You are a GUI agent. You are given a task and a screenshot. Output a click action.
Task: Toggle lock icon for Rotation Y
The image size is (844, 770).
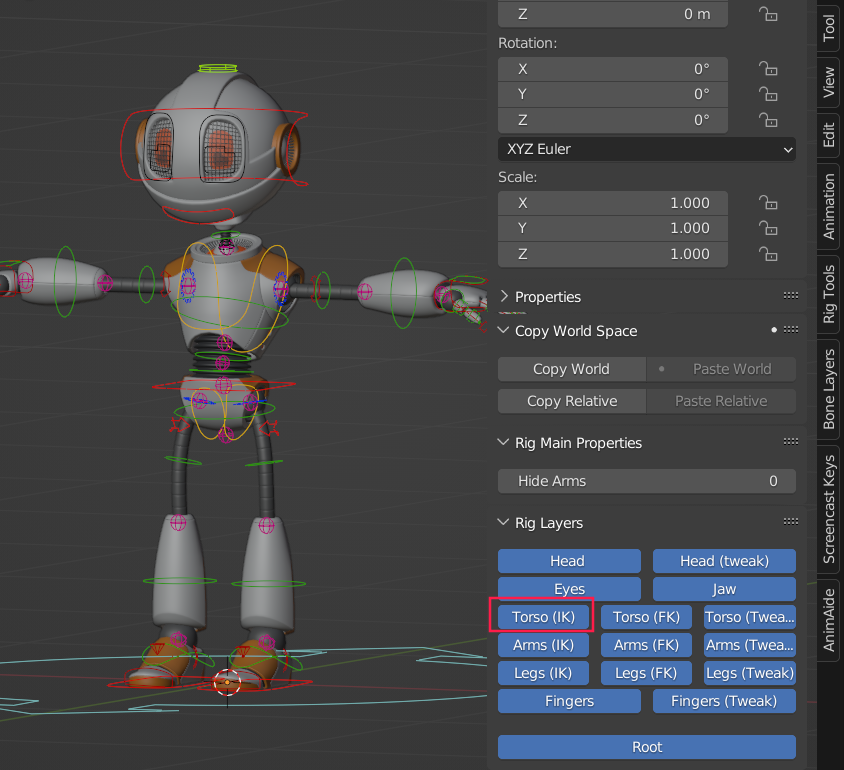point(767,95)
